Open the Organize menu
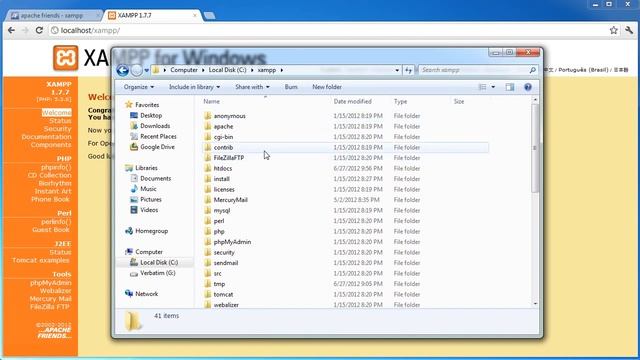This screenshot has height=360, width=640. (139, 87)
